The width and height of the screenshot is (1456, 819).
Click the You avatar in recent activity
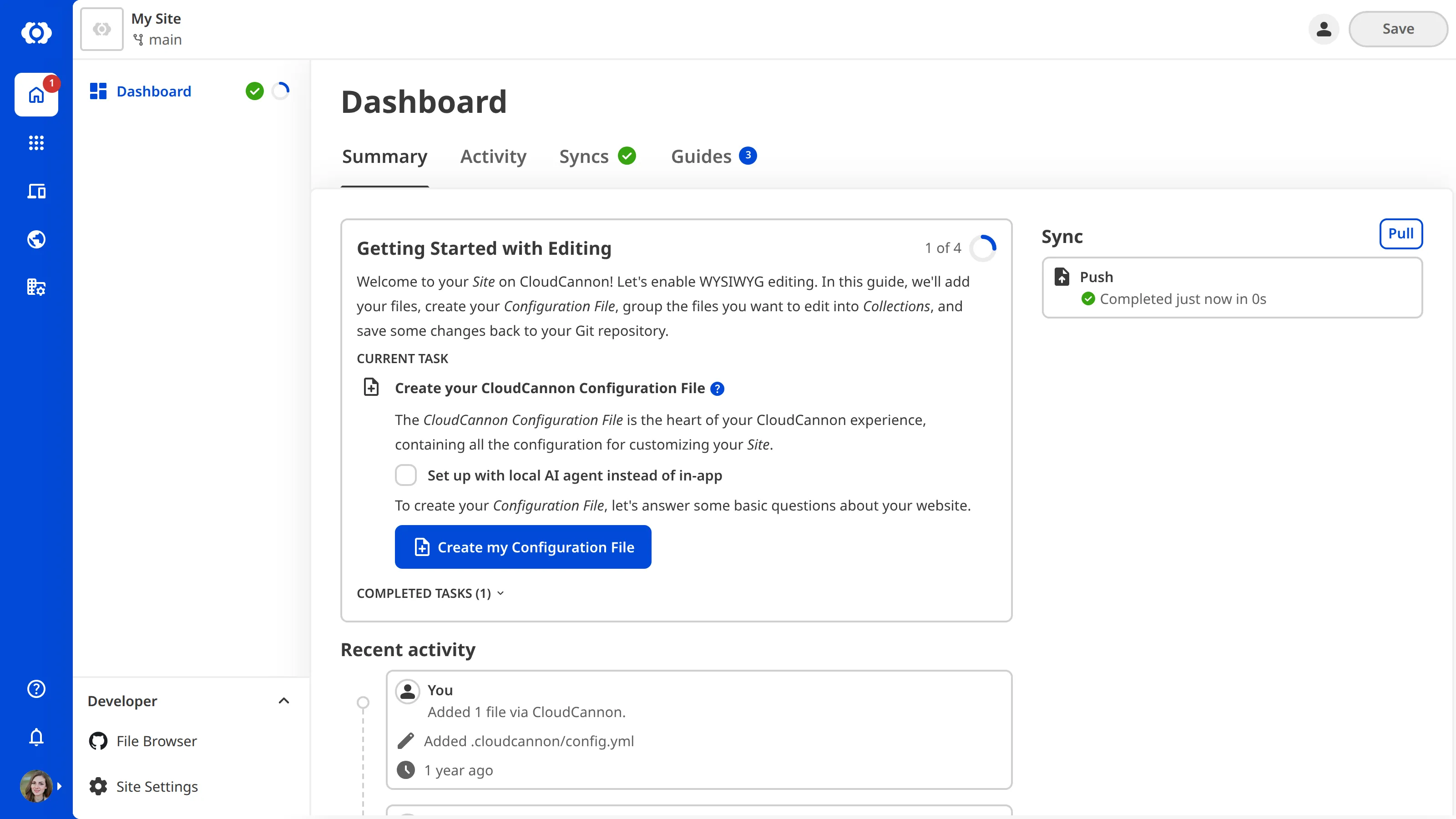click(x=407, y=691)
